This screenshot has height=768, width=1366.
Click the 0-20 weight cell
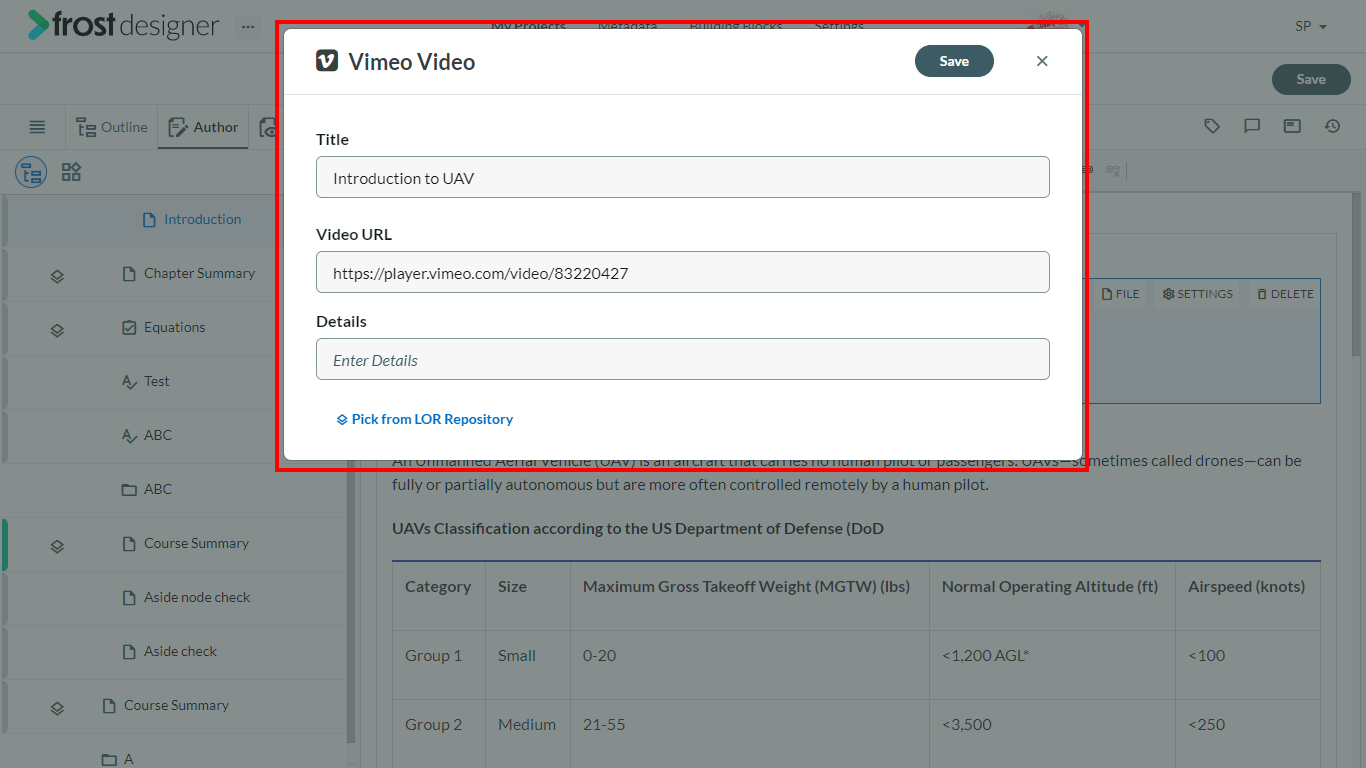(749, 665)
